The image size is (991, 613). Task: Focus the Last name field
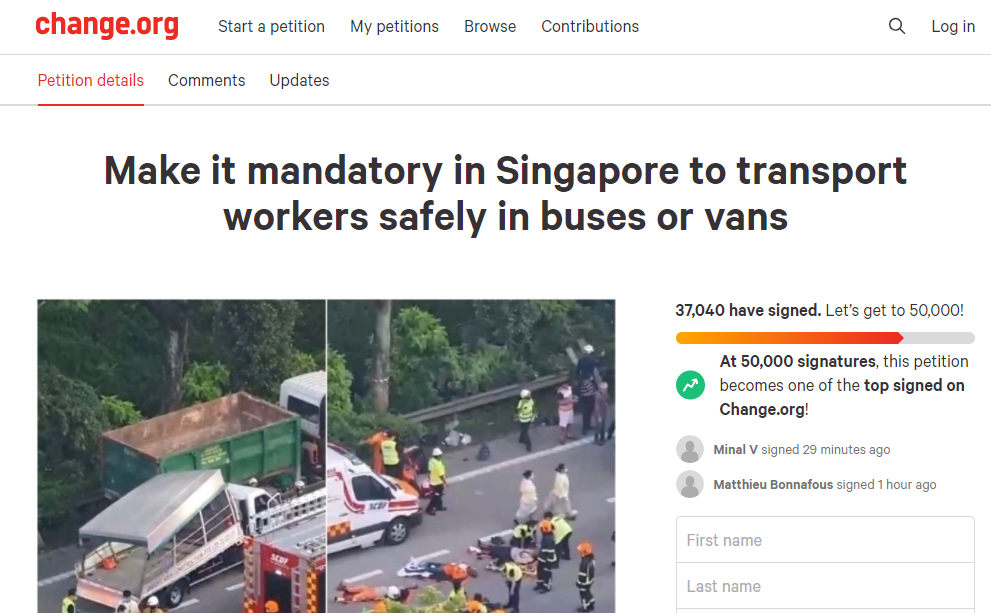click(825, 586)
